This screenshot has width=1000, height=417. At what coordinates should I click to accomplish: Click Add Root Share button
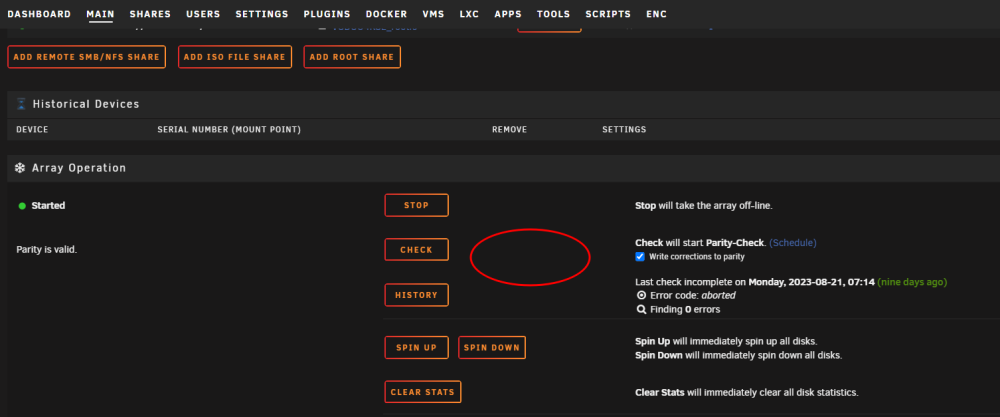(352, 57)
